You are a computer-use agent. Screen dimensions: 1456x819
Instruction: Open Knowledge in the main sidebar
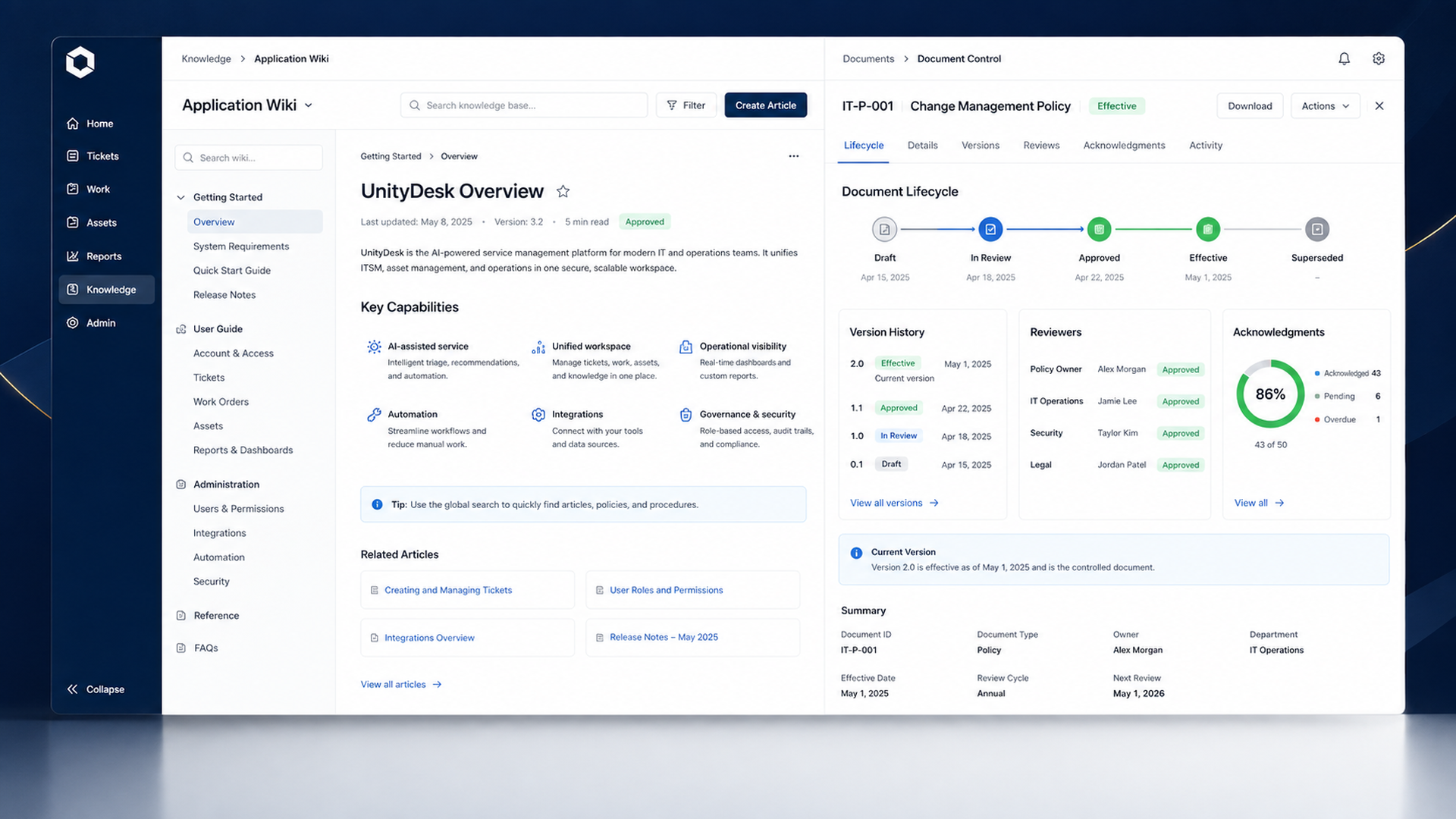pos(106,290)
